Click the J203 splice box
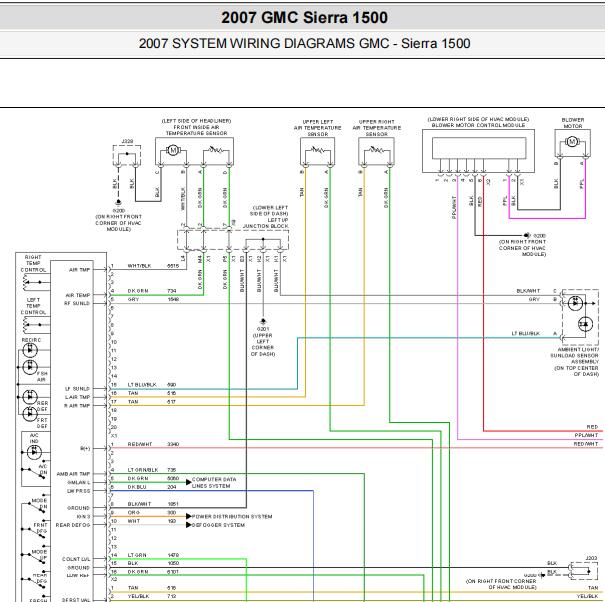Screen dimensions: 605x602 click(x=584, y=571)
